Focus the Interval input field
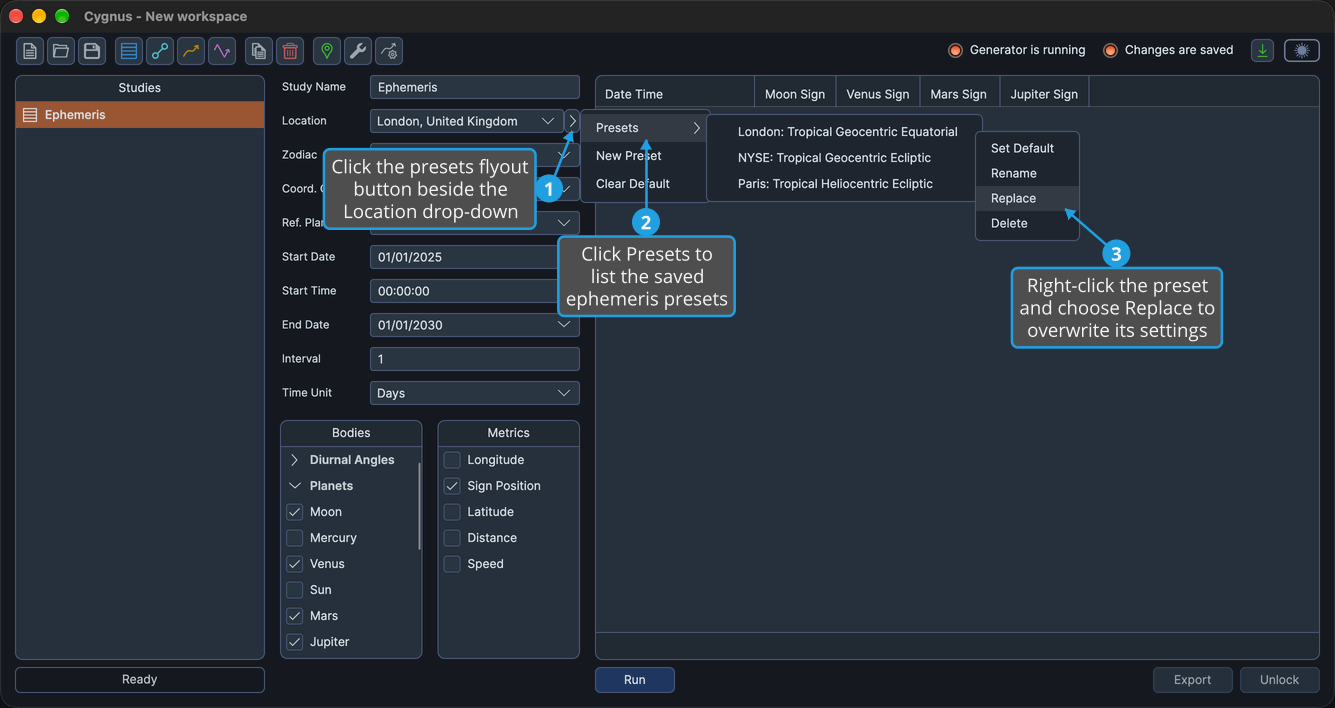1335x708 pixels. 475,359
